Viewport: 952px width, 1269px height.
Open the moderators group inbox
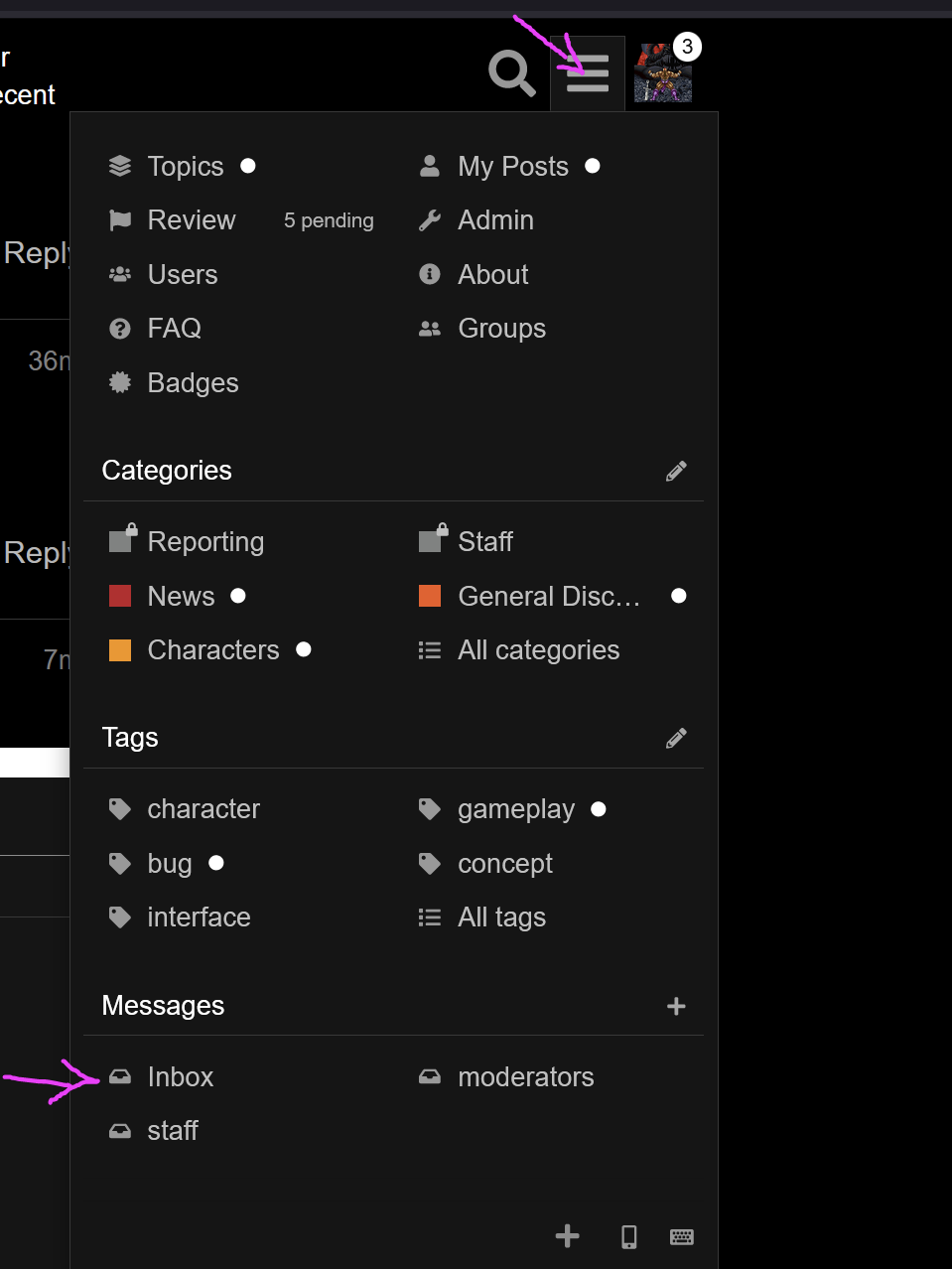click(x=525, y=1076)
